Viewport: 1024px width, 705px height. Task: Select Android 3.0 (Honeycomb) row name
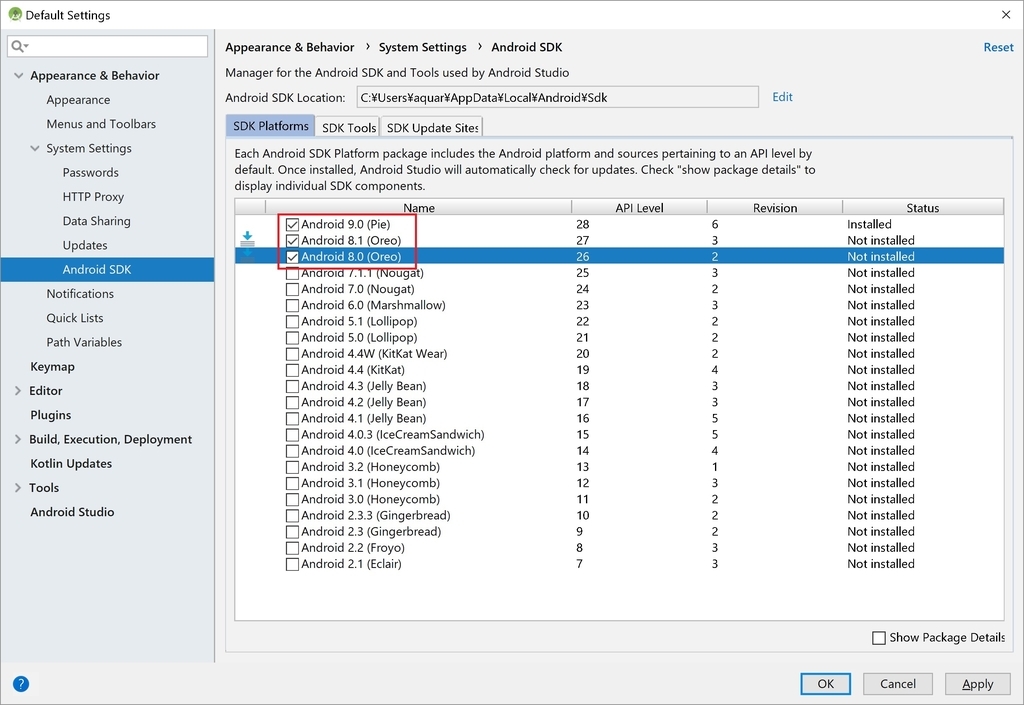(x=370, y=499)
